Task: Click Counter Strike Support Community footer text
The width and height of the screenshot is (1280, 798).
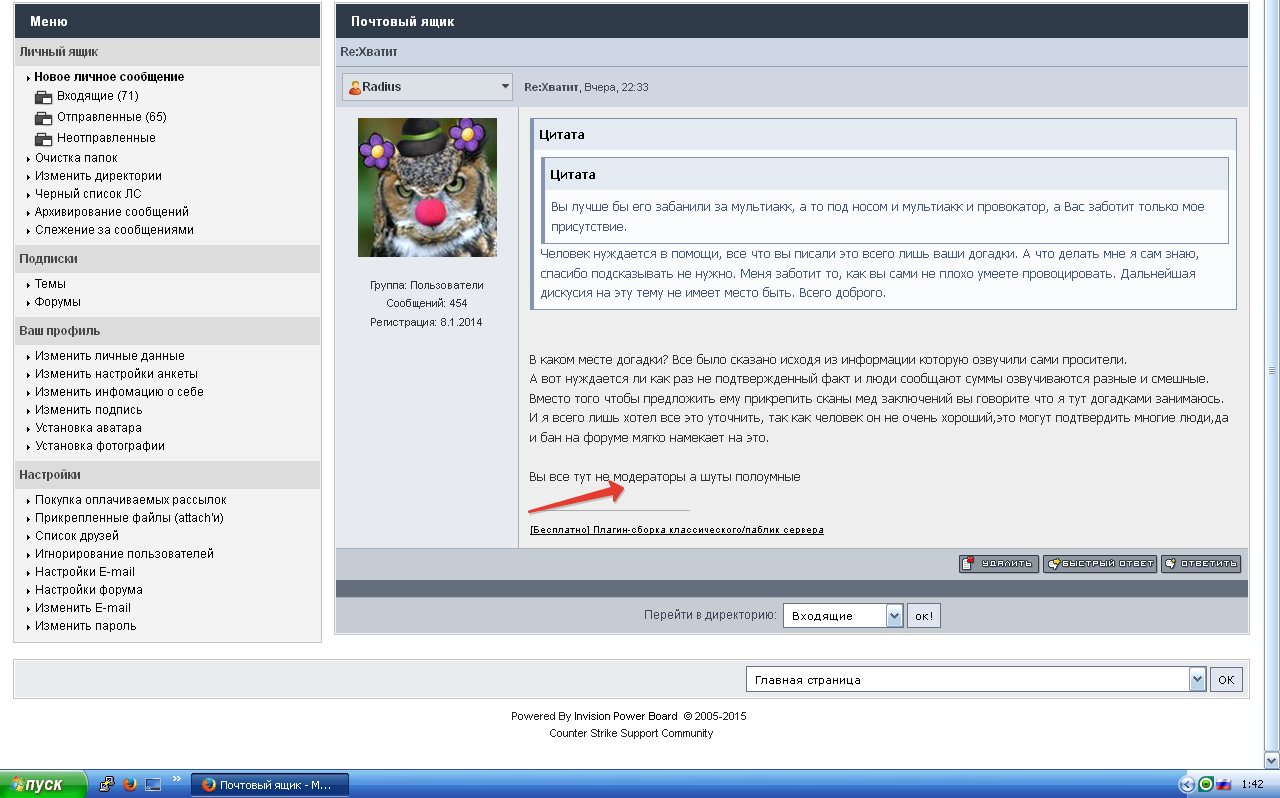Action: click(631, 733)
